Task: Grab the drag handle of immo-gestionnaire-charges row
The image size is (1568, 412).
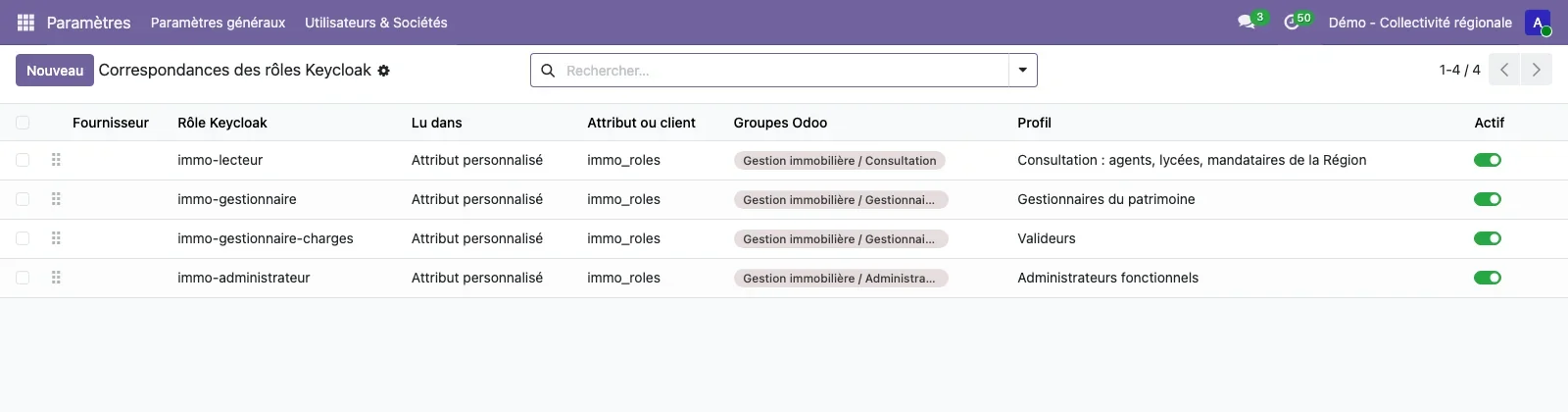Action: coord(56,238)
